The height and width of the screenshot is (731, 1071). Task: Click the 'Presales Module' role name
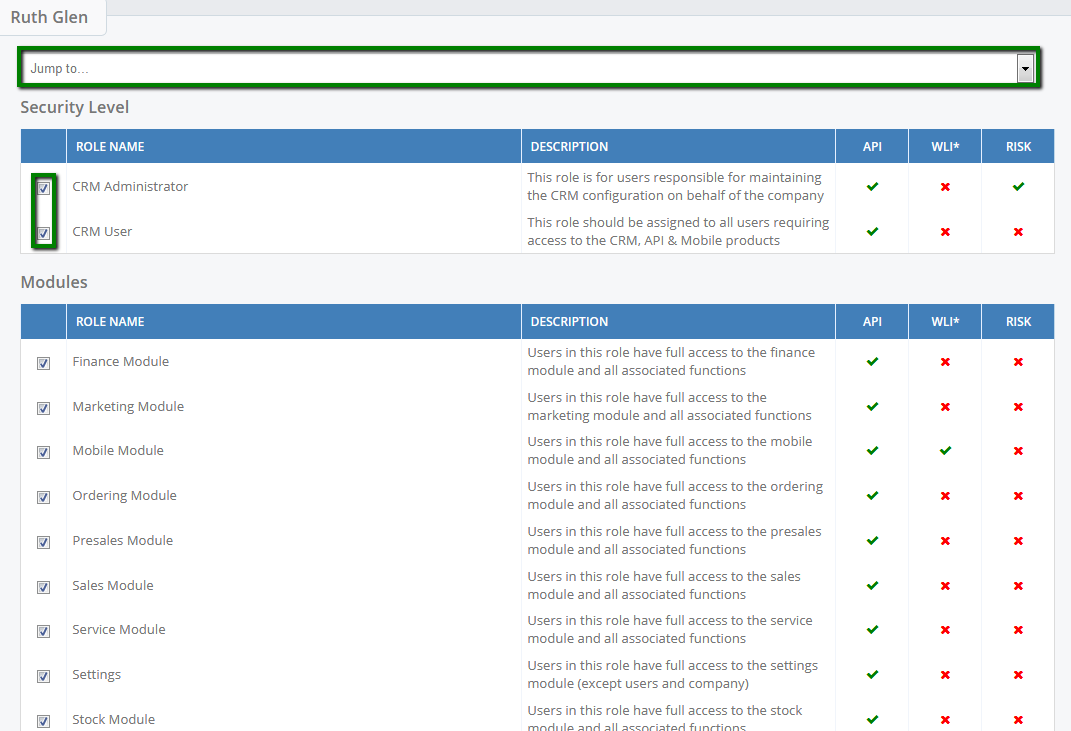tap(123, 540)
